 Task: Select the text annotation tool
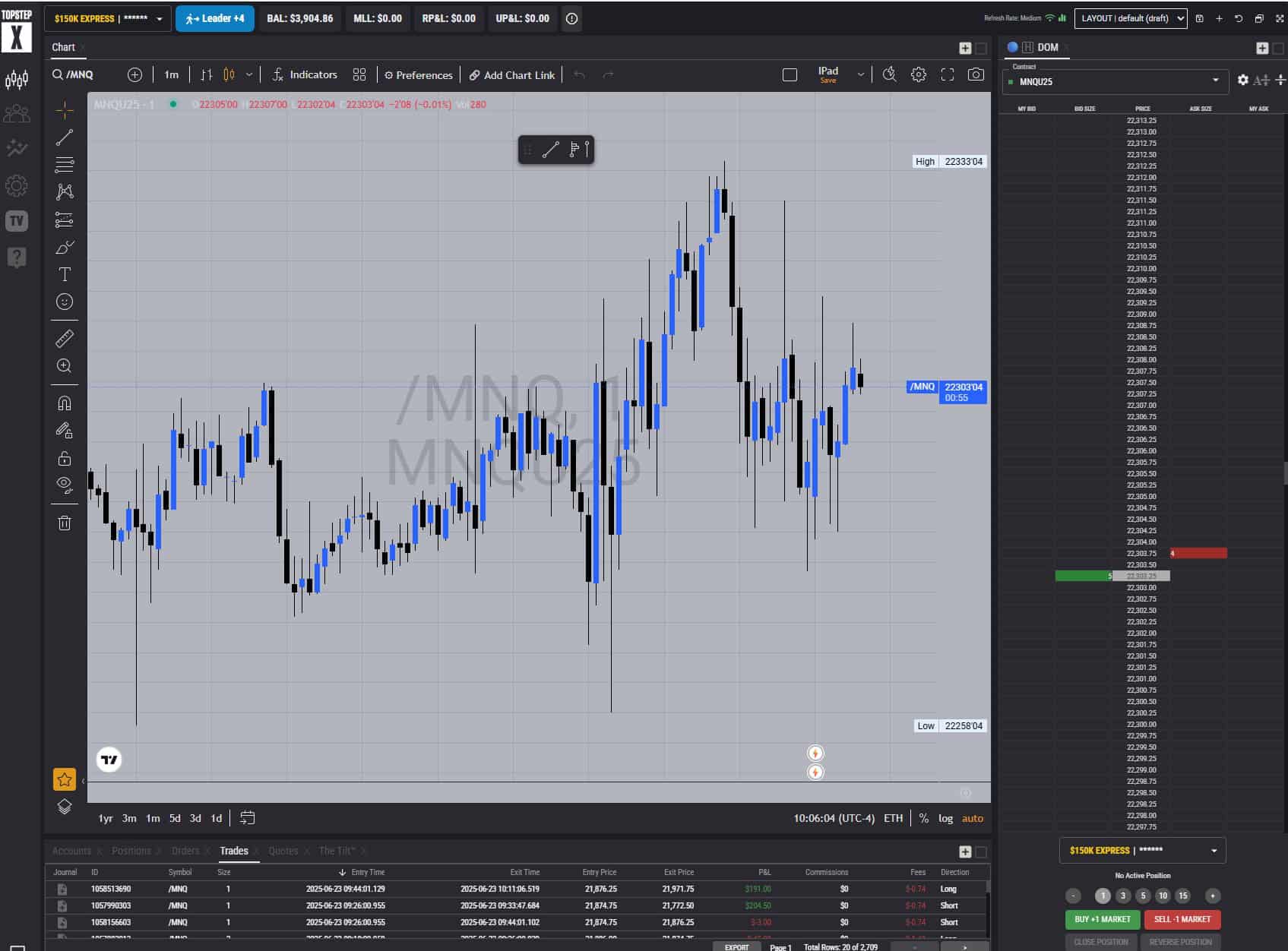pyautogui.click(x=65, y=274)
